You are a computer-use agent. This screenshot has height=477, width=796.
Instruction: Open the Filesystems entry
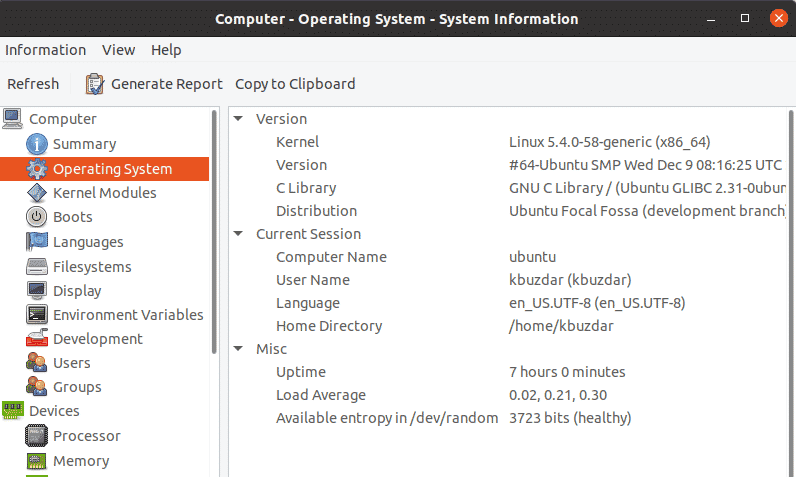[92, 266]
